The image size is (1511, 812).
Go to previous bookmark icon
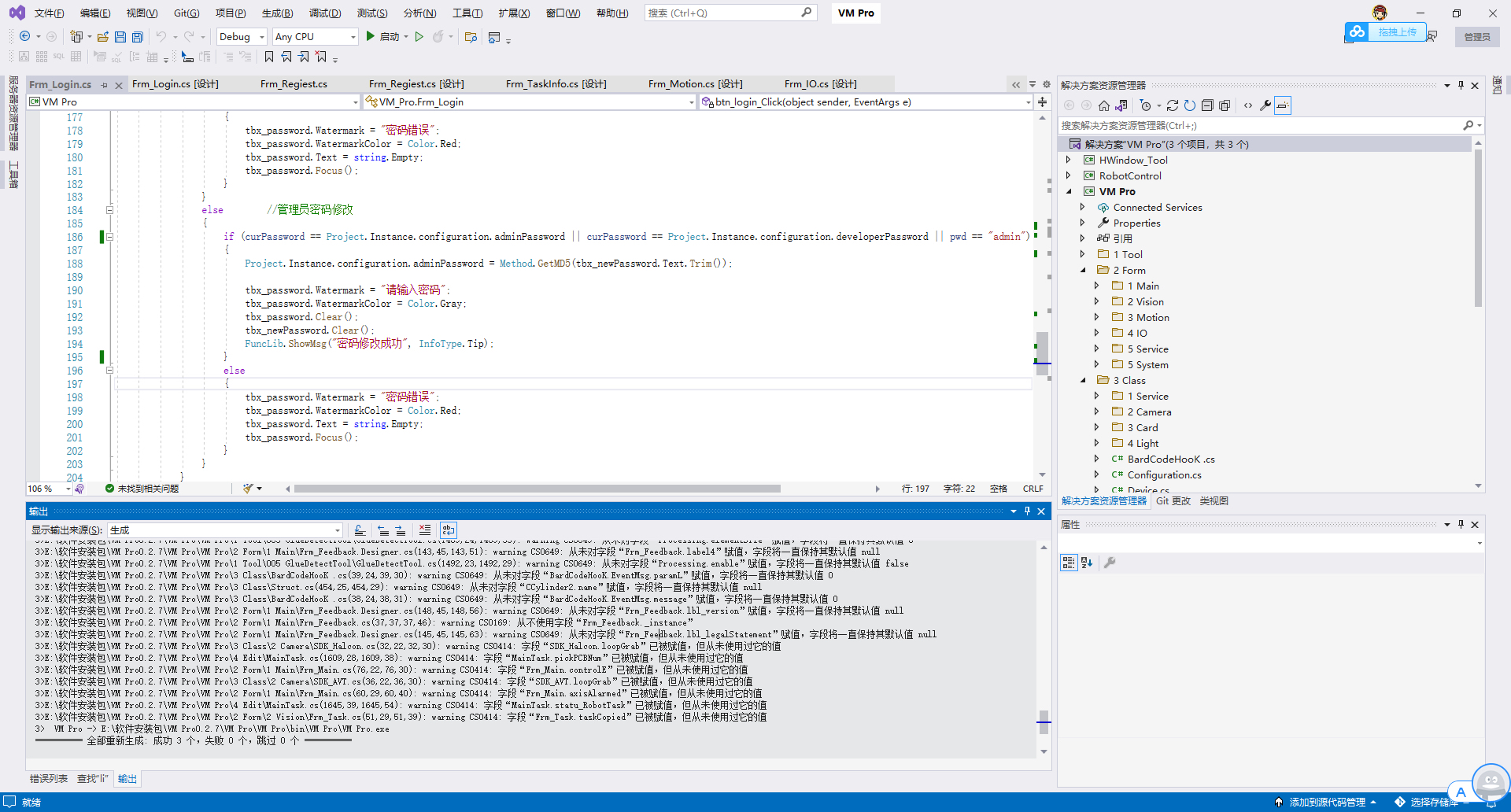(286, 57)
